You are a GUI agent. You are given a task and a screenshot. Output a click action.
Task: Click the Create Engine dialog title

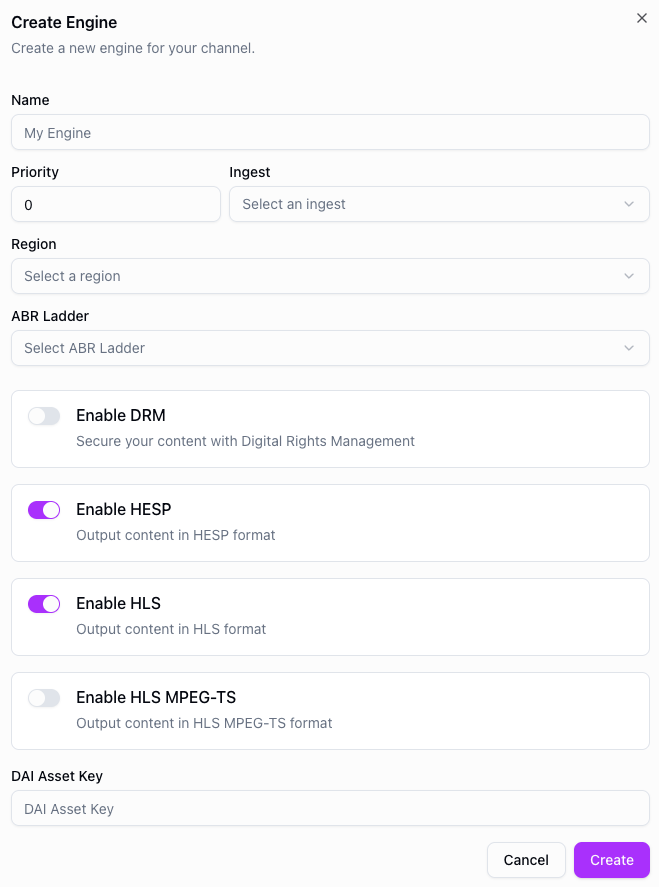64,22
